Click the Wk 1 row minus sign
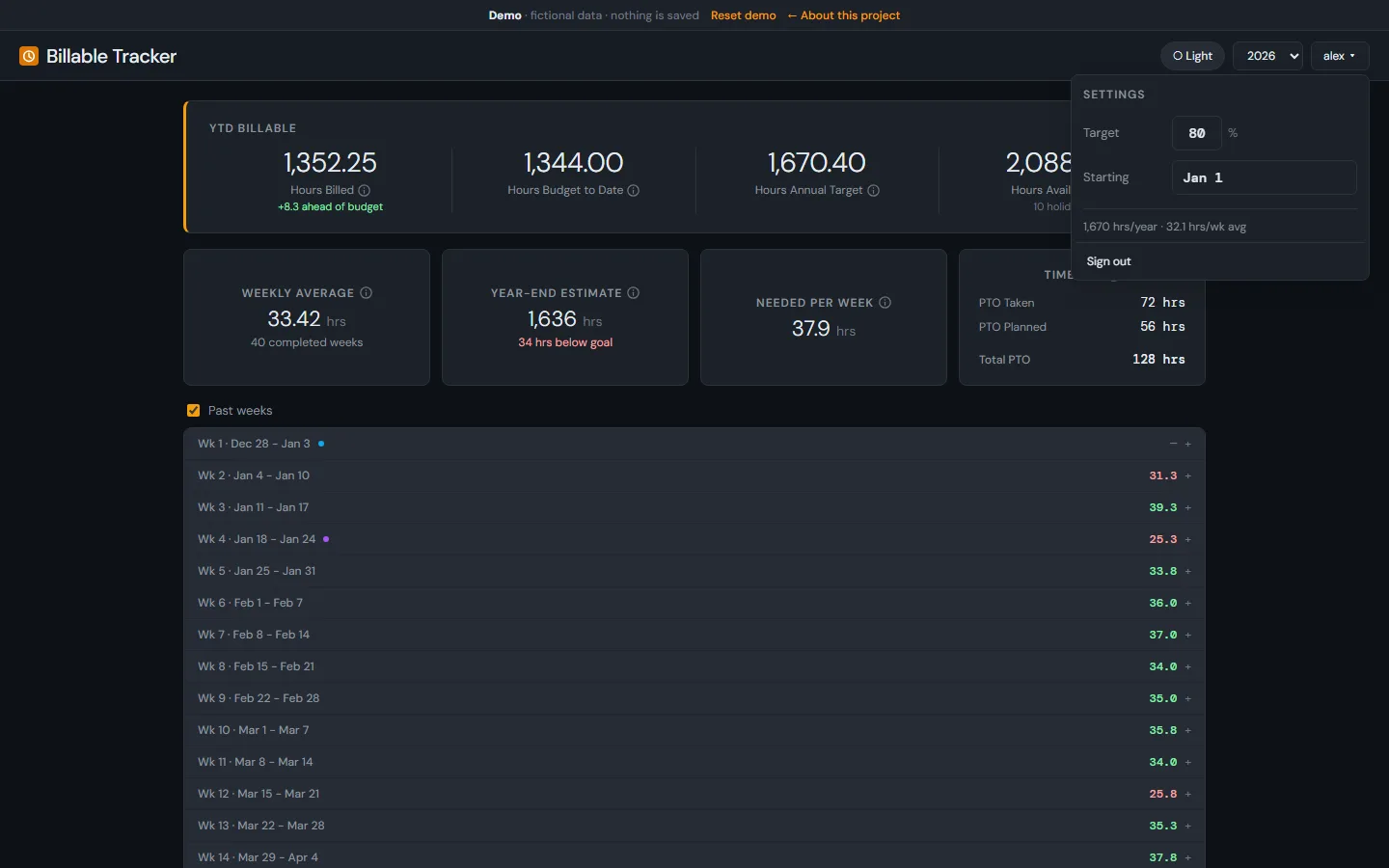1389x868 pixels. 1173,444
